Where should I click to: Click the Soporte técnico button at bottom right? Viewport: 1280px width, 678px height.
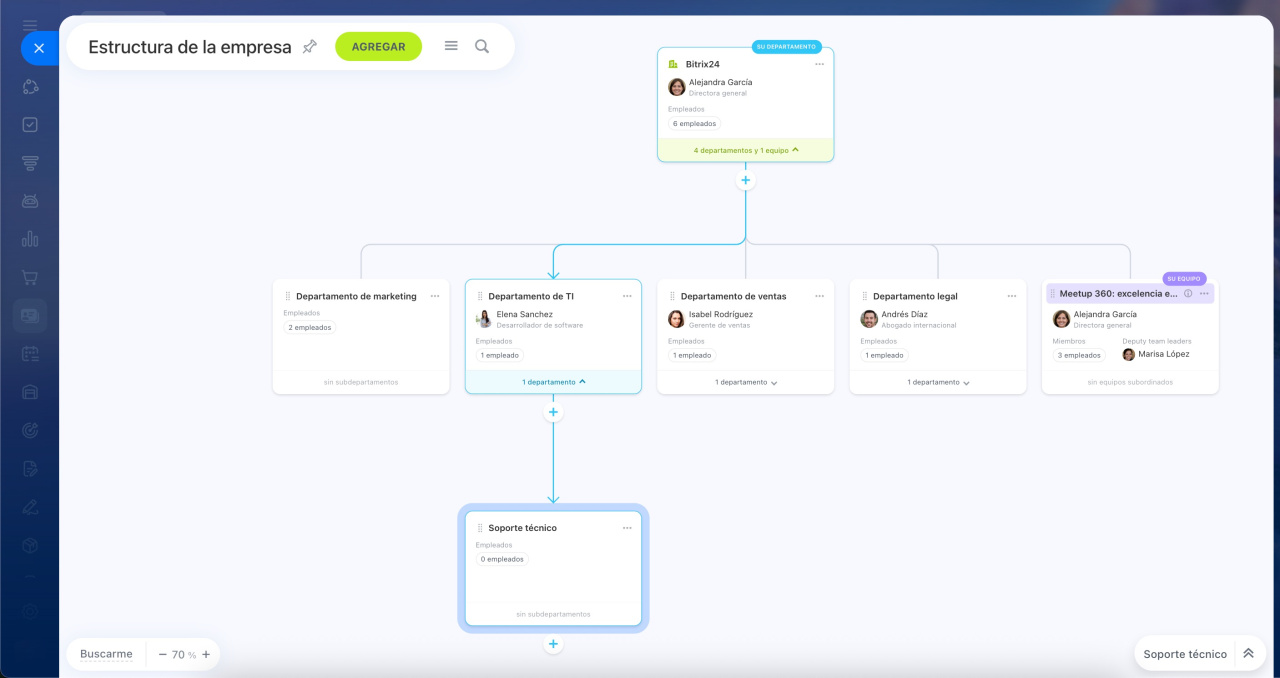[1185, 654]
